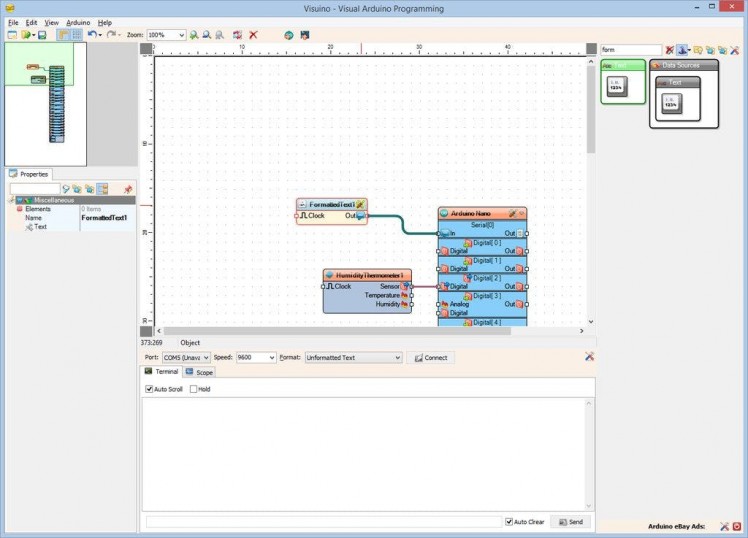Toggle the Auto Scroll checkbox
The image size is (748, 538).
[x=150, y=389]
